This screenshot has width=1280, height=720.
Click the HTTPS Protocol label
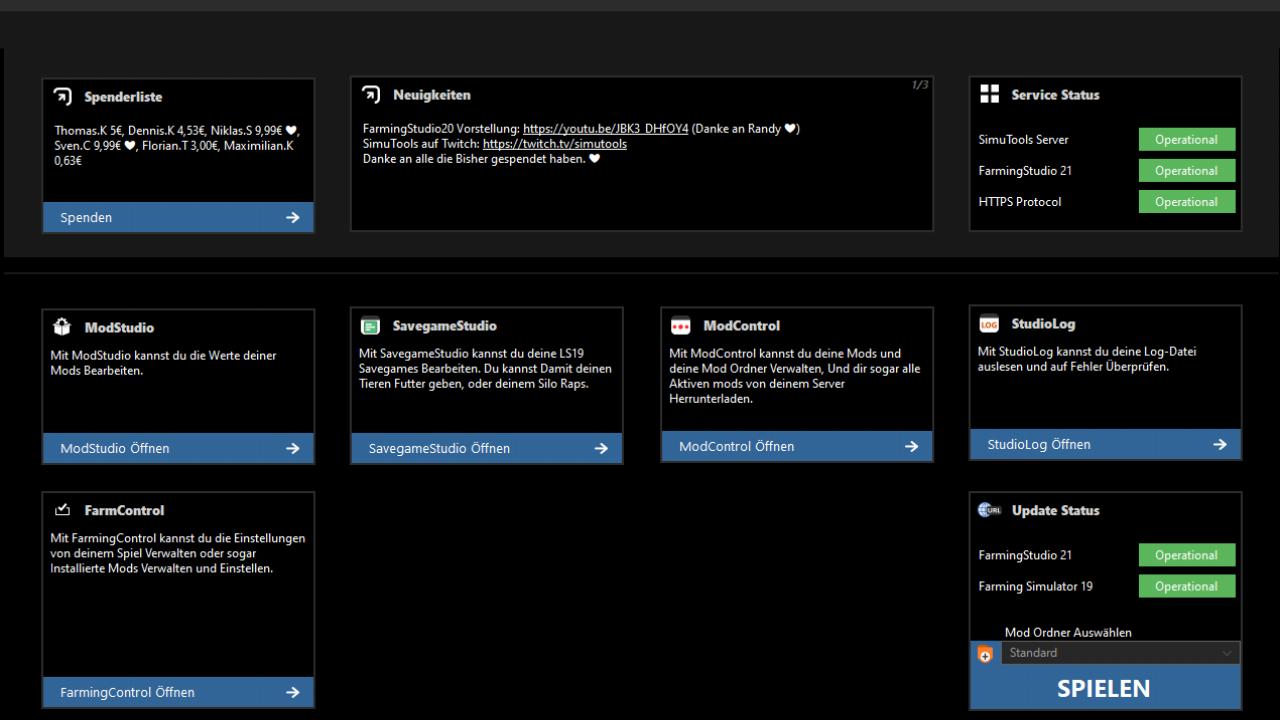pos(1020,202)
